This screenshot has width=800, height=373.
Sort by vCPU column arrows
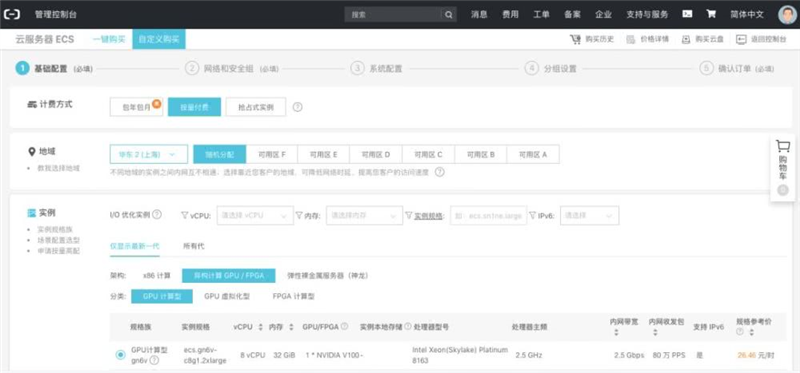(261, 327)
